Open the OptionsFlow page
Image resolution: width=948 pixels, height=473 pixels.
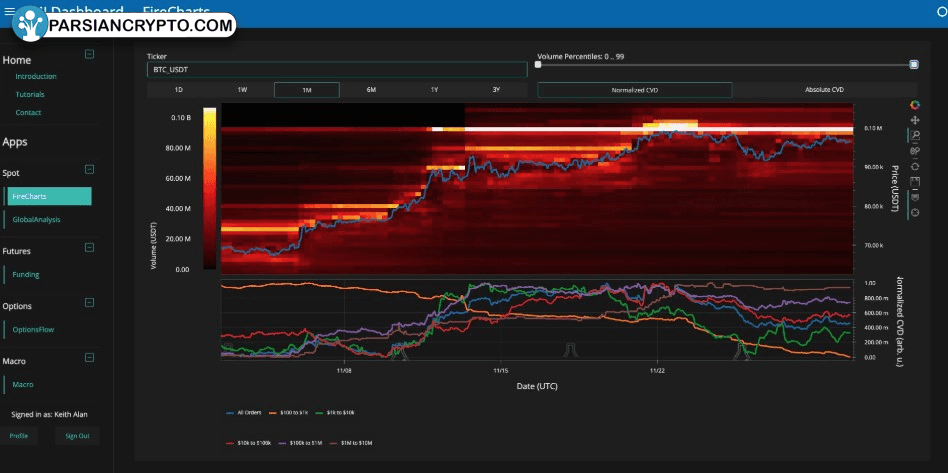33,330
